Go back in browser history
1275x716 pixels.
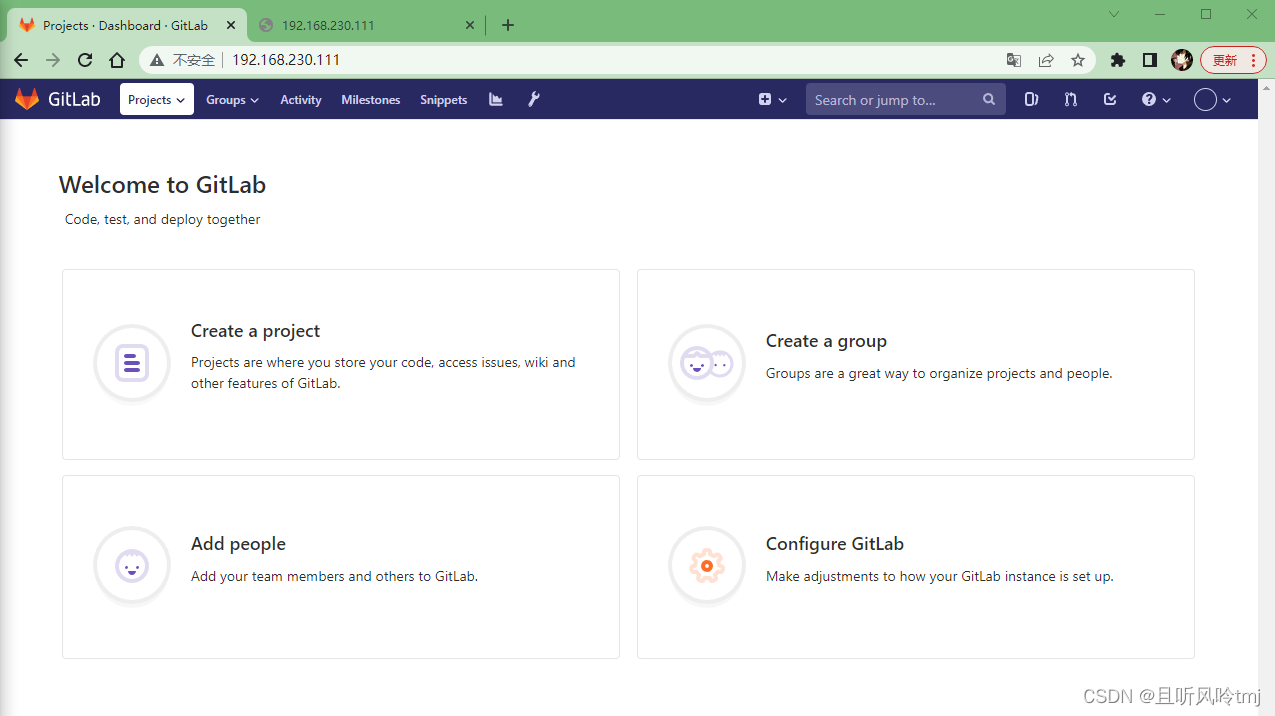tap(21, 60)
